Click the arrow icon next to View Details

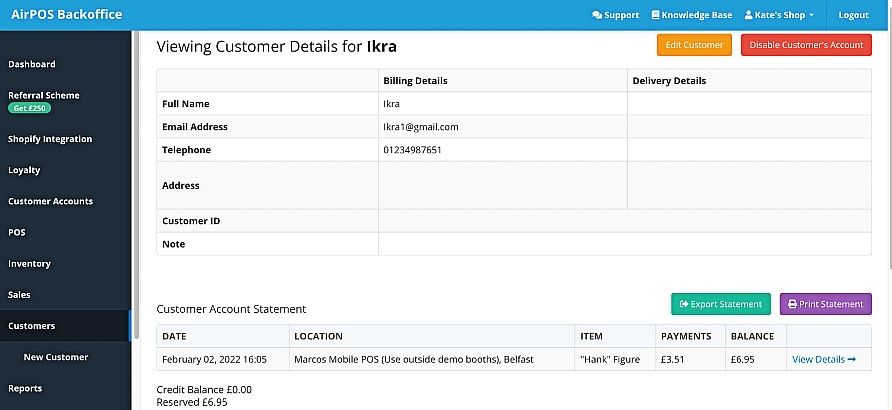(852, 359)
